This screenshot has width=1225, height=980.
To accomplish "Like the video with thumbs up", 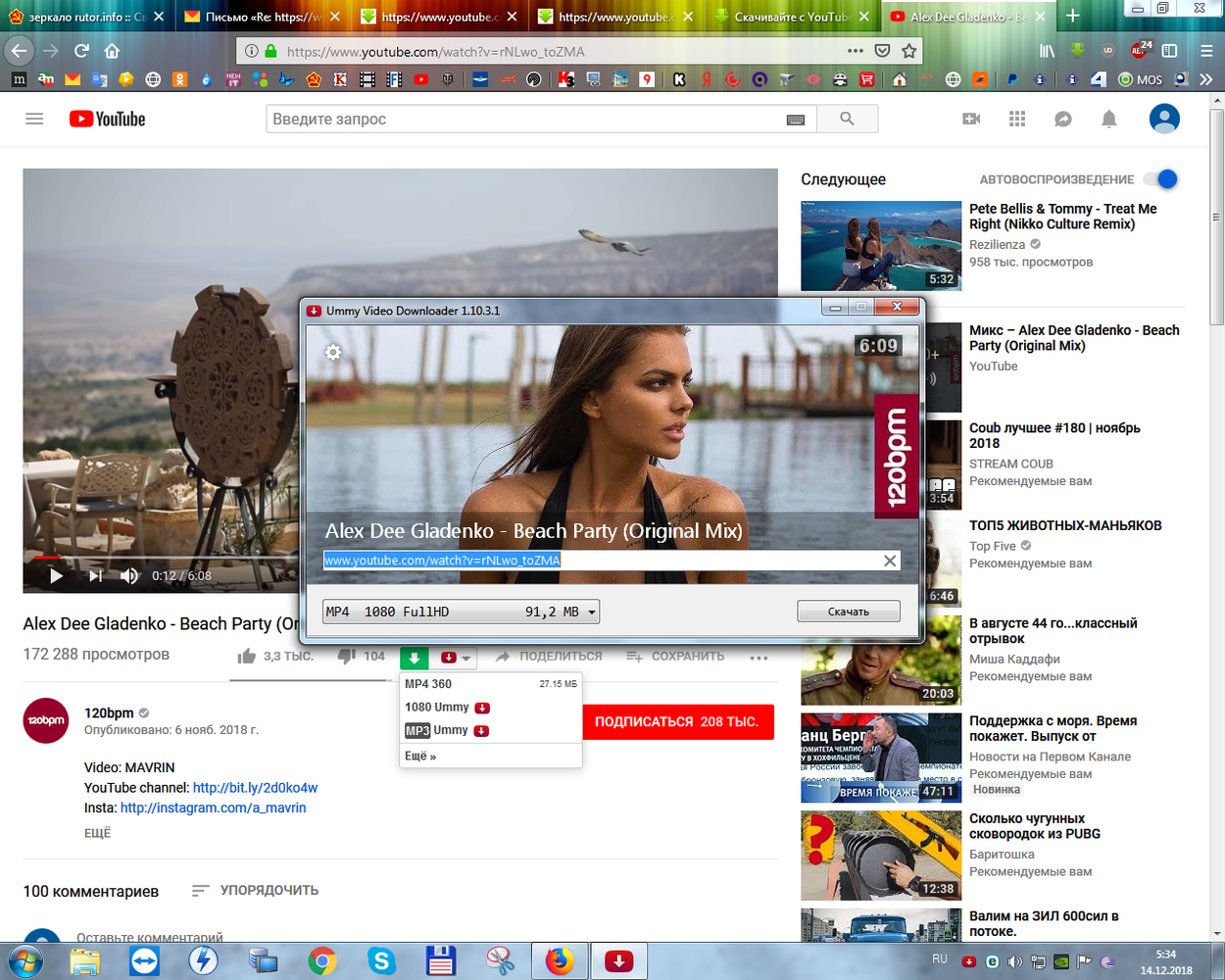I will (246, 656).
